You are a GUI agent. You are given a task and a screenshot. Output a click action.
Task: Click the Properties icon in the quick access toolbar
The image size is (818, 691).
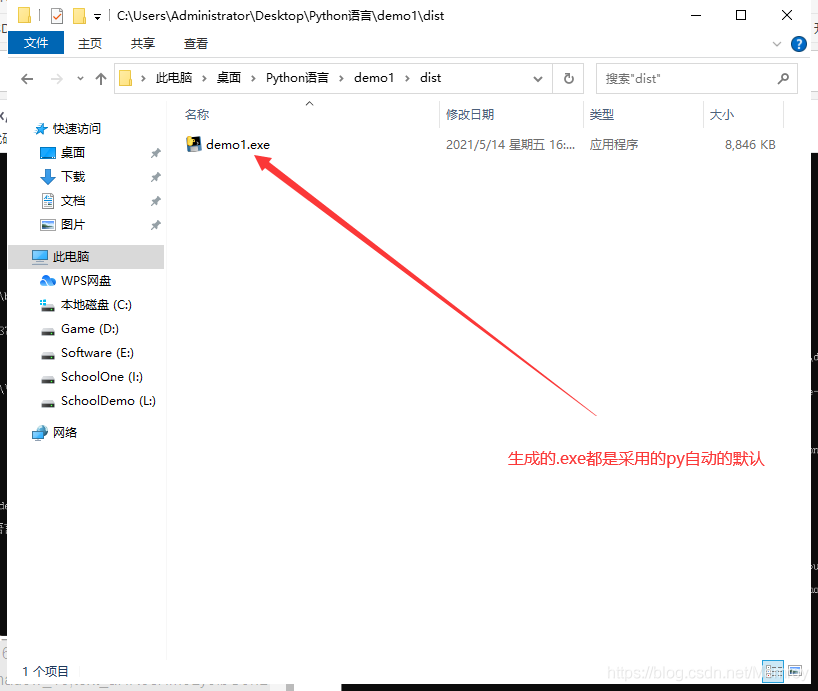tap(55, 16)
